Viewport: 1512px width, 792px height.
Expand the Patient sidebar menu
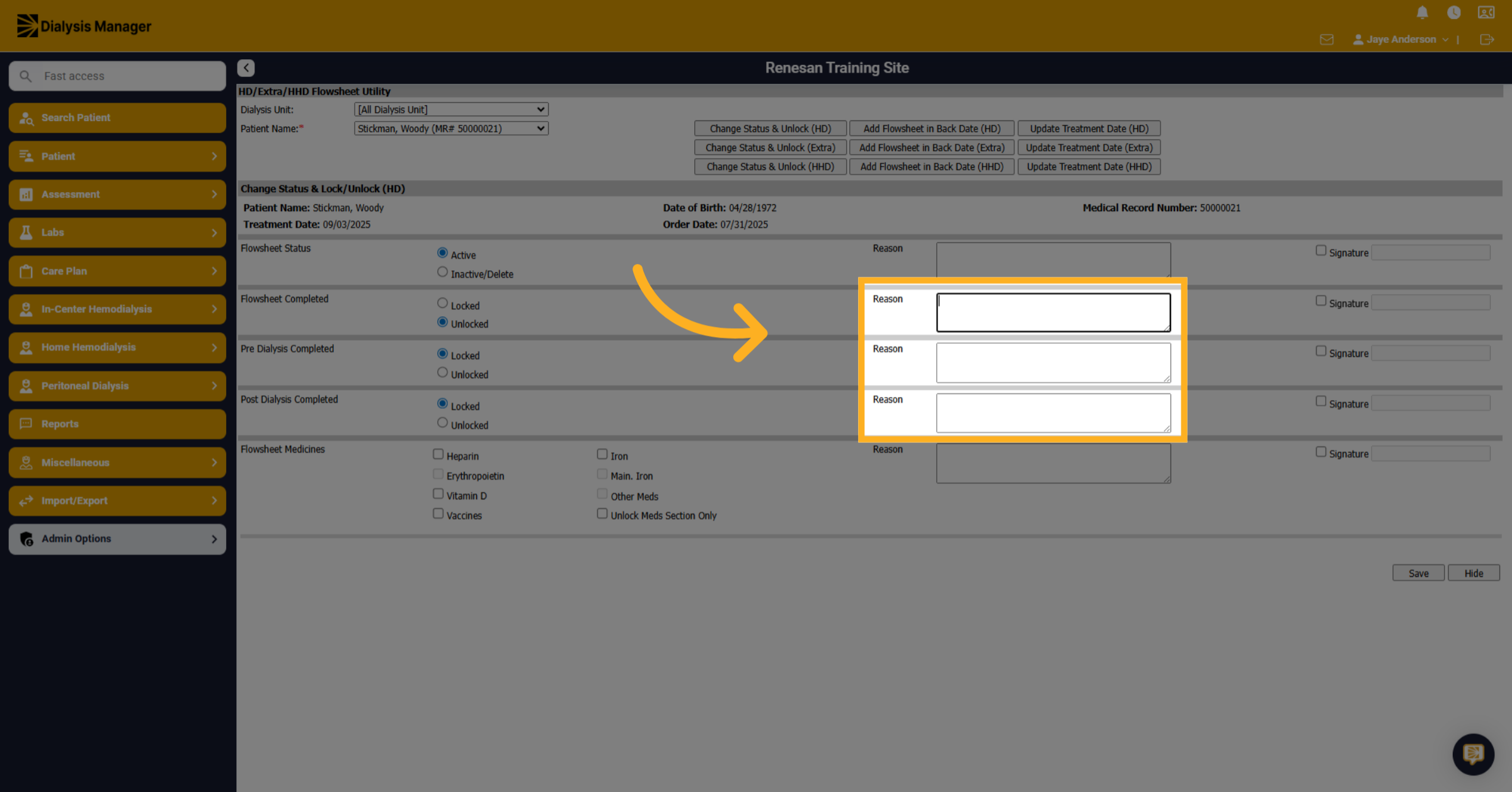pyautogui.click(x=117, y=156)
